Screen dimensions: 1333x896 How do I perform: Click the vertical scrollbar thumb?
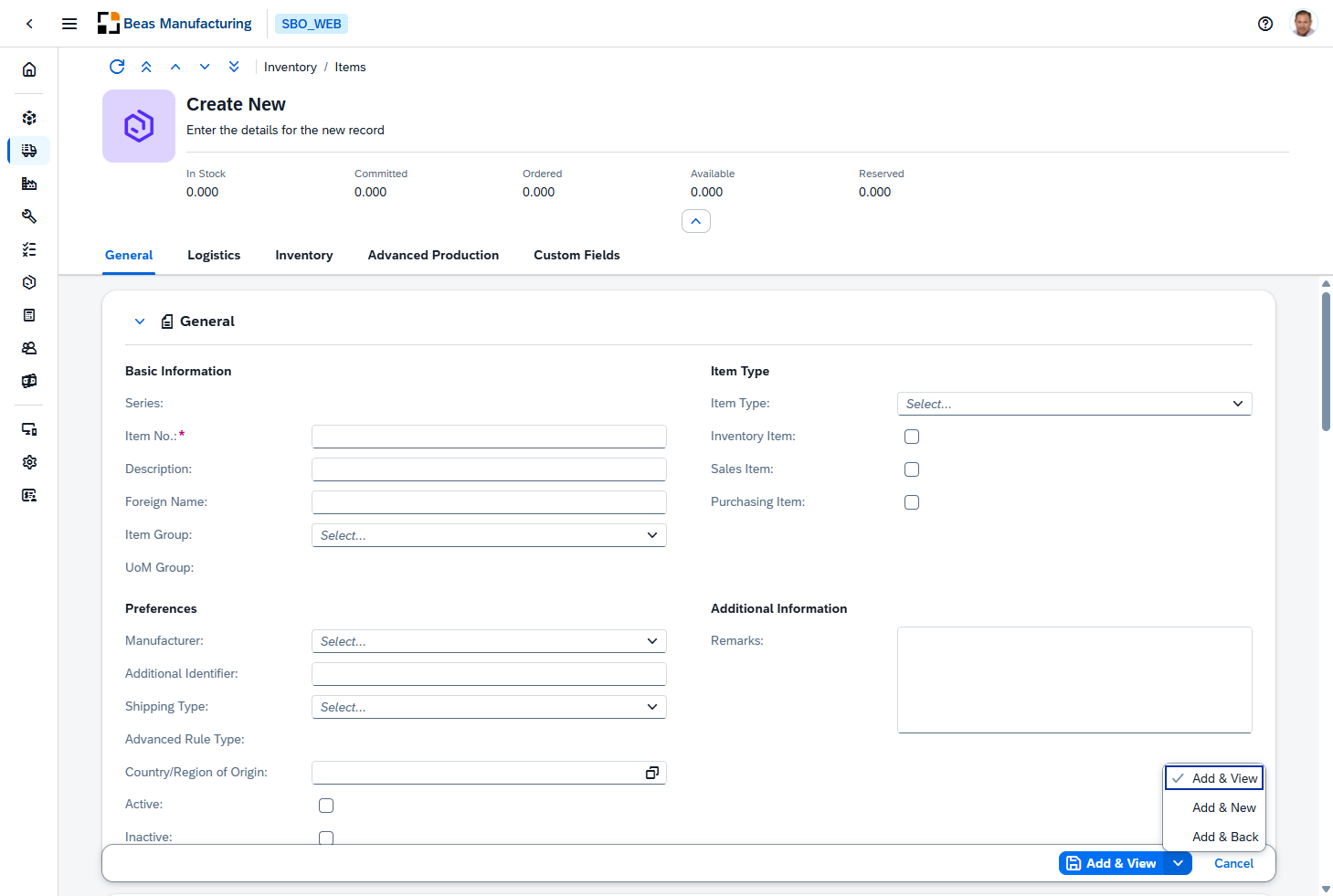pyautogui.click(x=1326, y=361)
